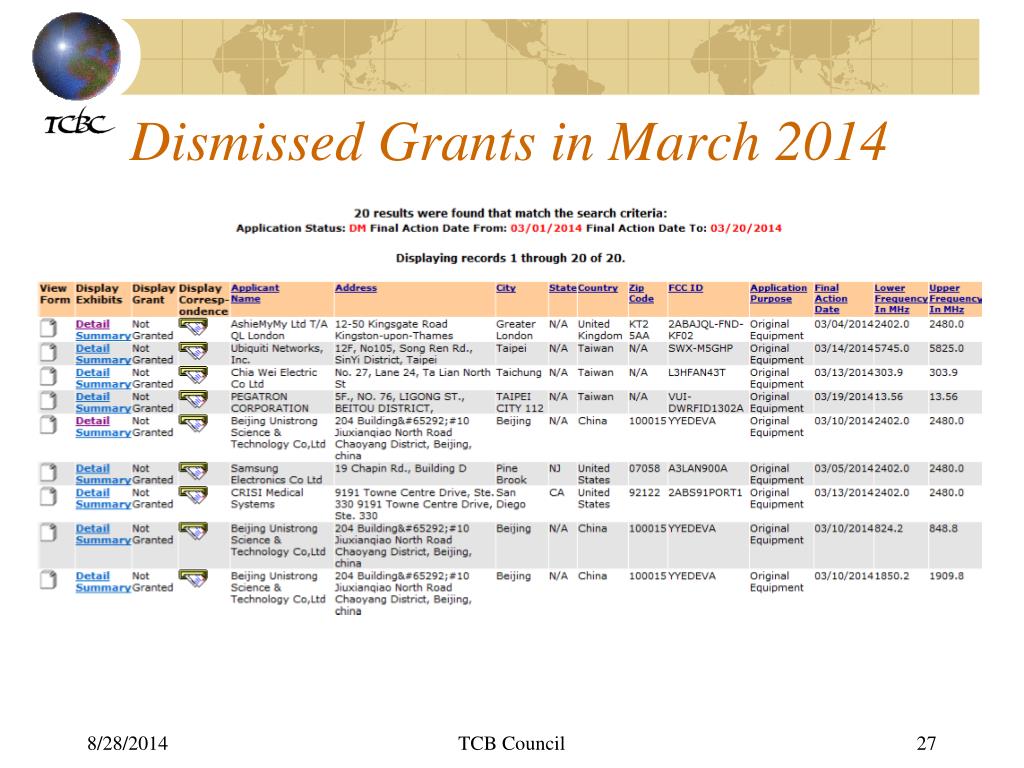Open Summary link for Samsung Electronics
This screenshot has height=768, width=1024.
(103, 480)
